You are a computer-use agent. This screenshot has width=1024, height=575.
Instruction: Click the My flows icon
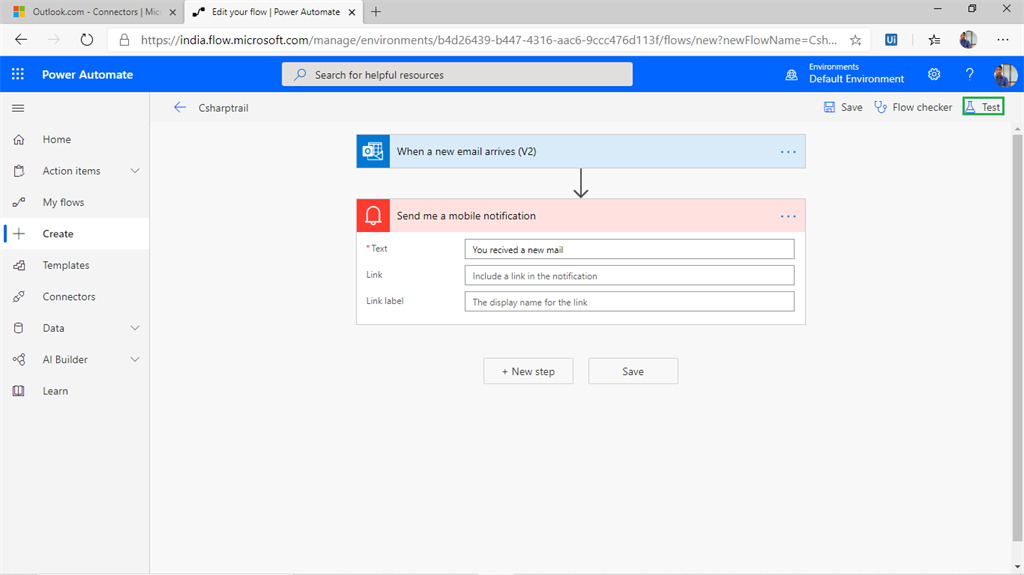pyautogui.click(x=19, y=202)
